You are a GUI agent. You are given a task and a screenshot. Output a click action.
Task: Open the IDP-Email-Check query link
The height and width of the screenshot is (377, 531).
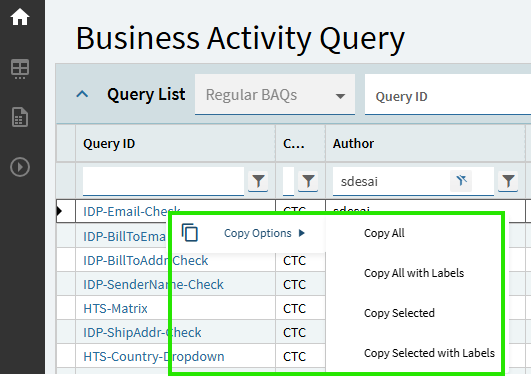132,211
